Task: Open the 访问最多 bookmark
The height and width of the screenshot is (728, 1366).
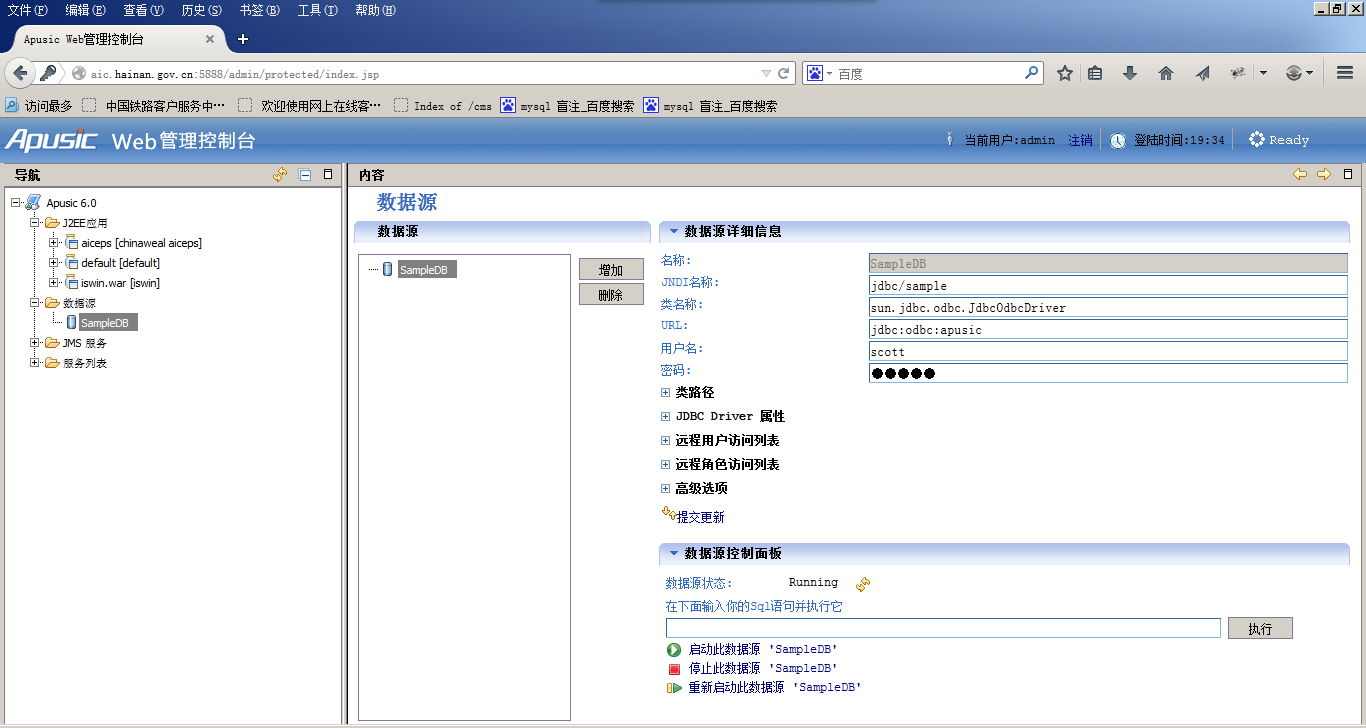Action: pos(39,106)
